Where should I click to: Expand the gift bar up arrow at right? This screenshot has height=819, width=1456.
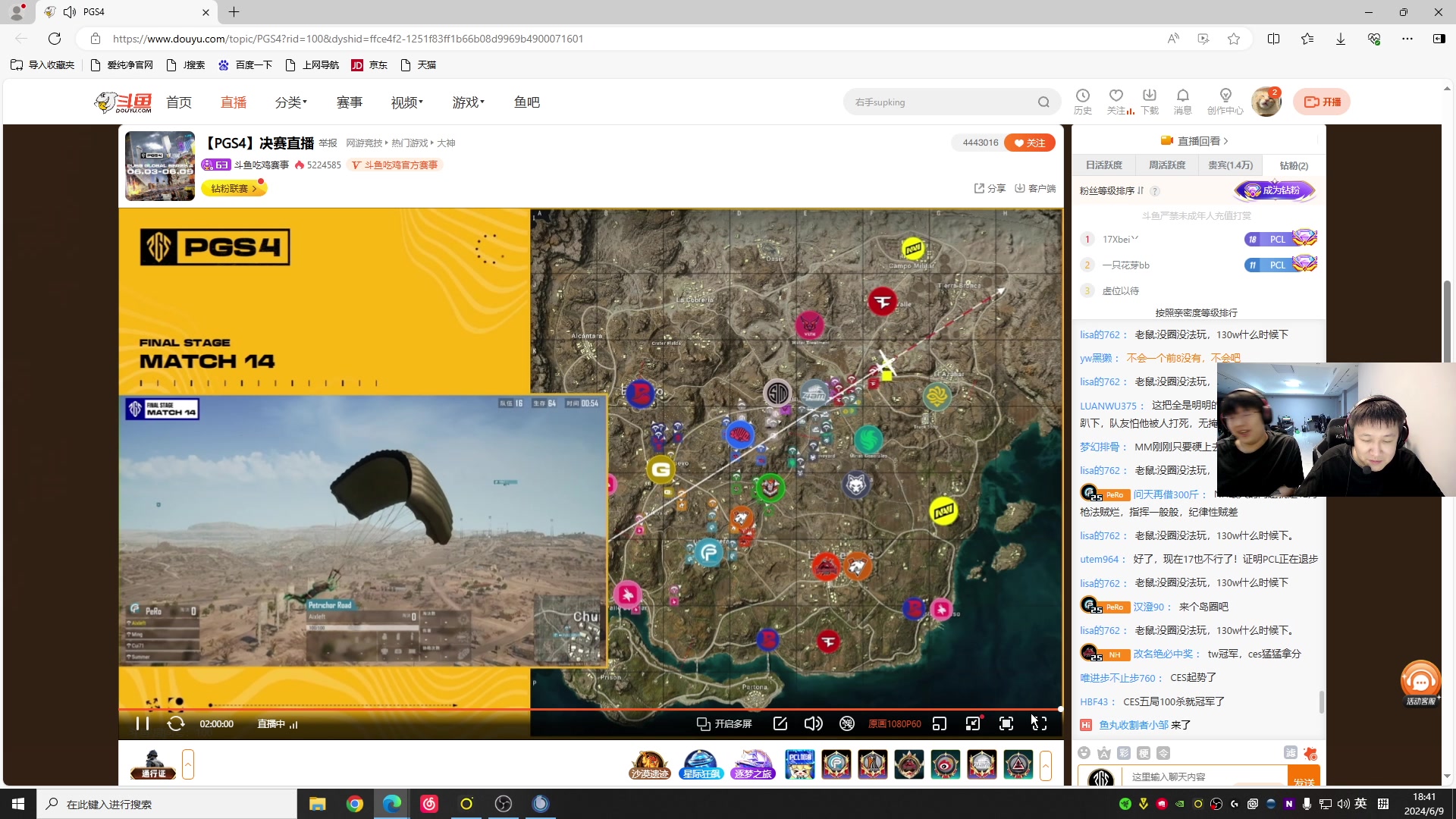tap(1046, 765)
